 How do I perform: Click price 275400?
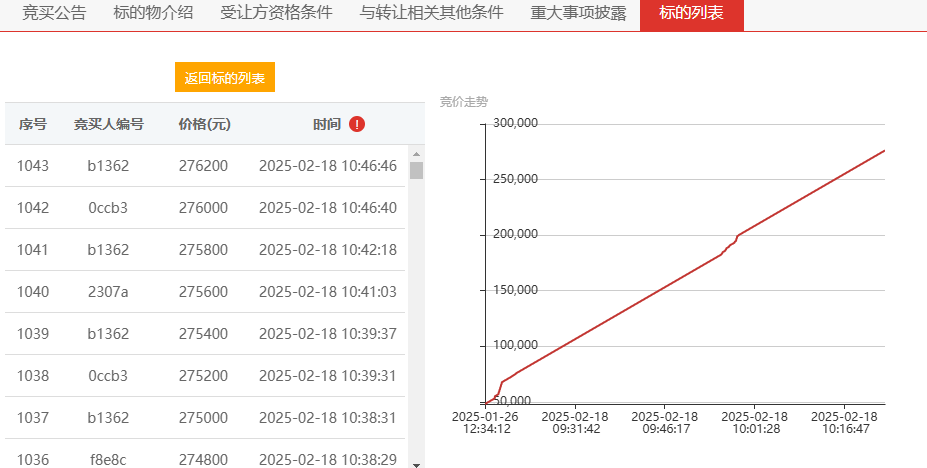pos(203,334)
